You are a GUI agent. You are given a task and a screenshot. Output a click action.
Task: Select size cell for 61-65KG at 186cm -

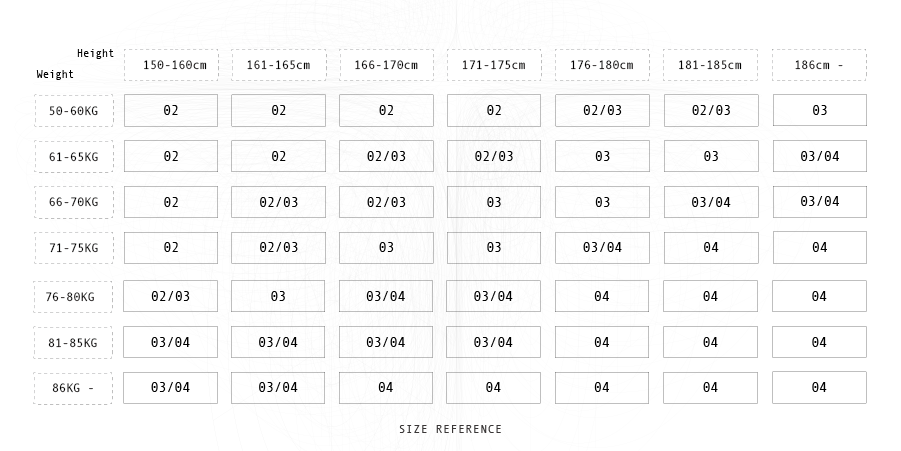pyautogui.click(x=819, y=157)
